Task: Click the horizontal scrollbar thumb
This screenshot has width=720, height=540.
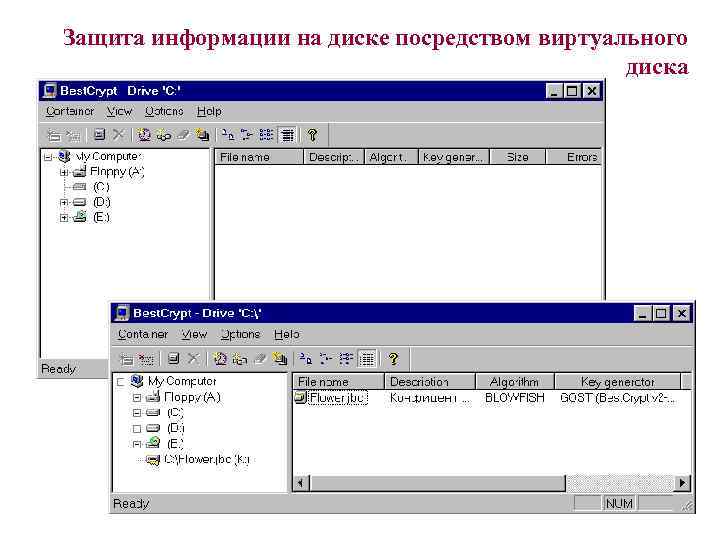Action: [438, 483]
